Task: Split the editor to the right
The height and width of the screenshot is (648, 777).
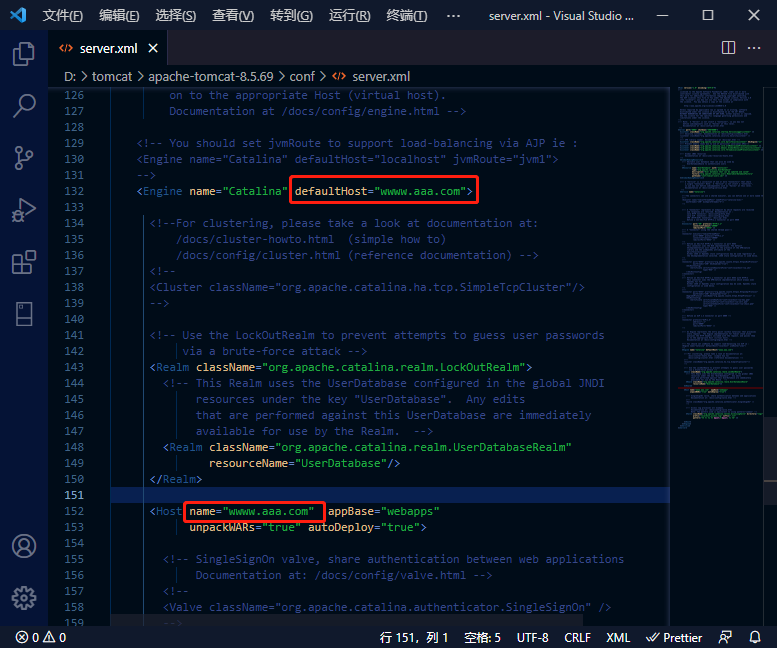Action: coord(728,48)
